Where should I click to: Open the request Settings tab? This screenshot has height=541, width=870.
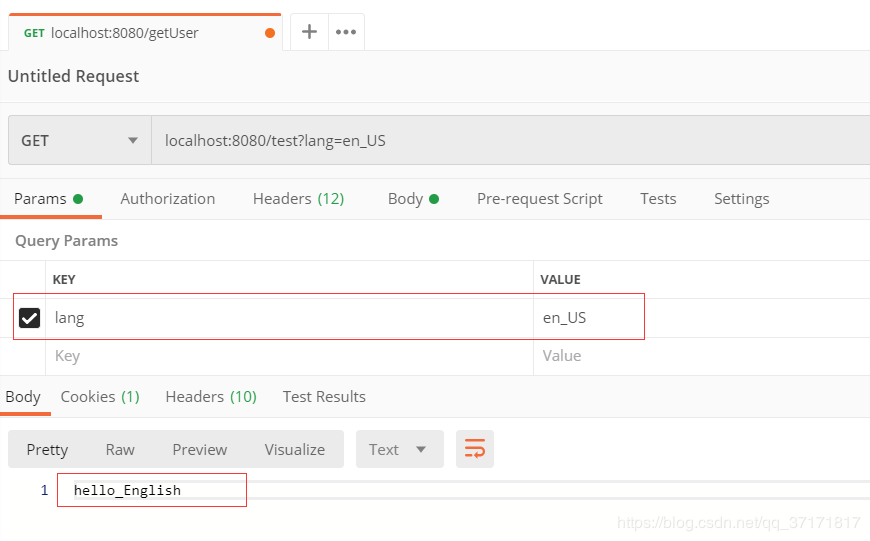click(741, 198)
